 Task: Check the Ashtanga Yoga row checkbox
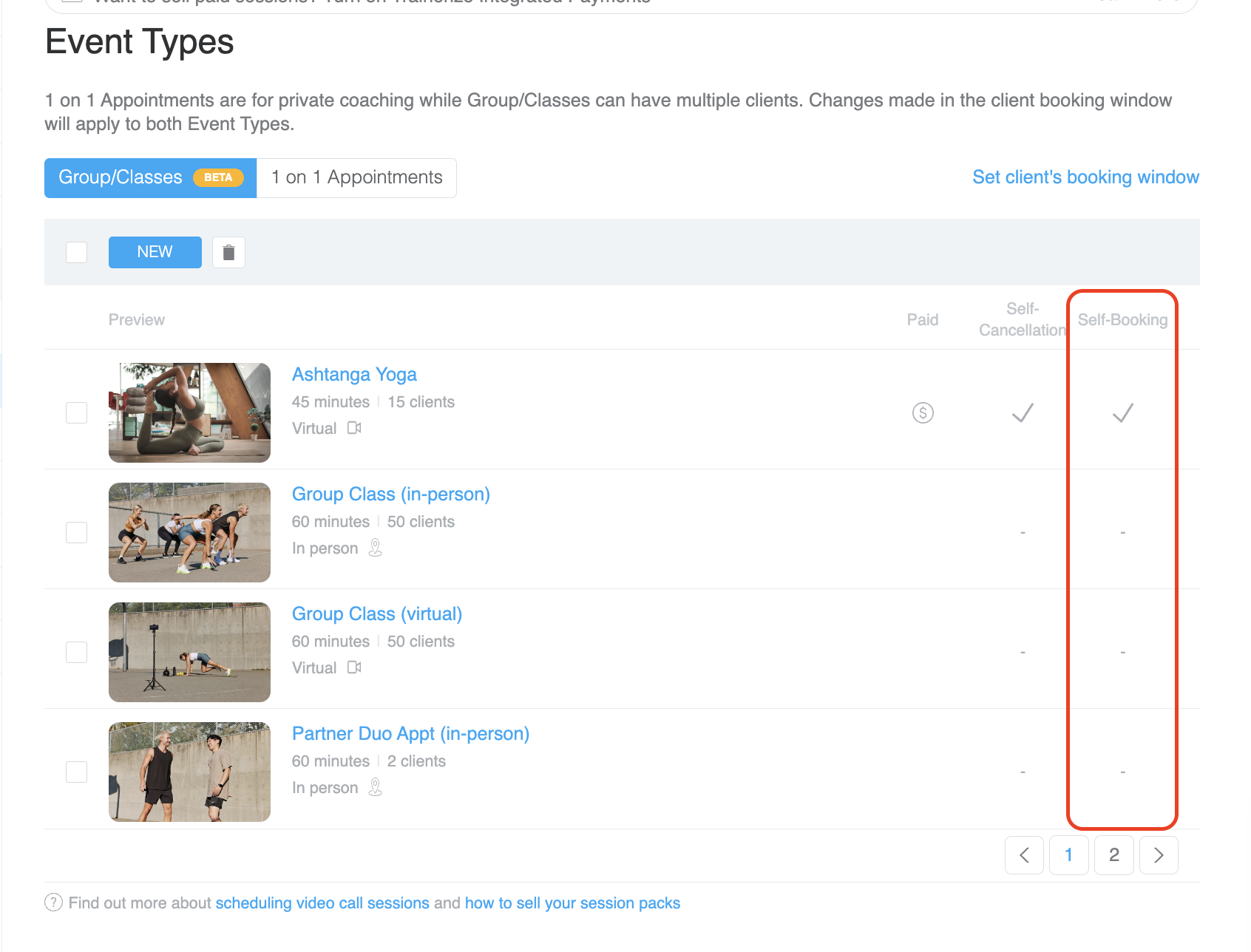[77, 412]
